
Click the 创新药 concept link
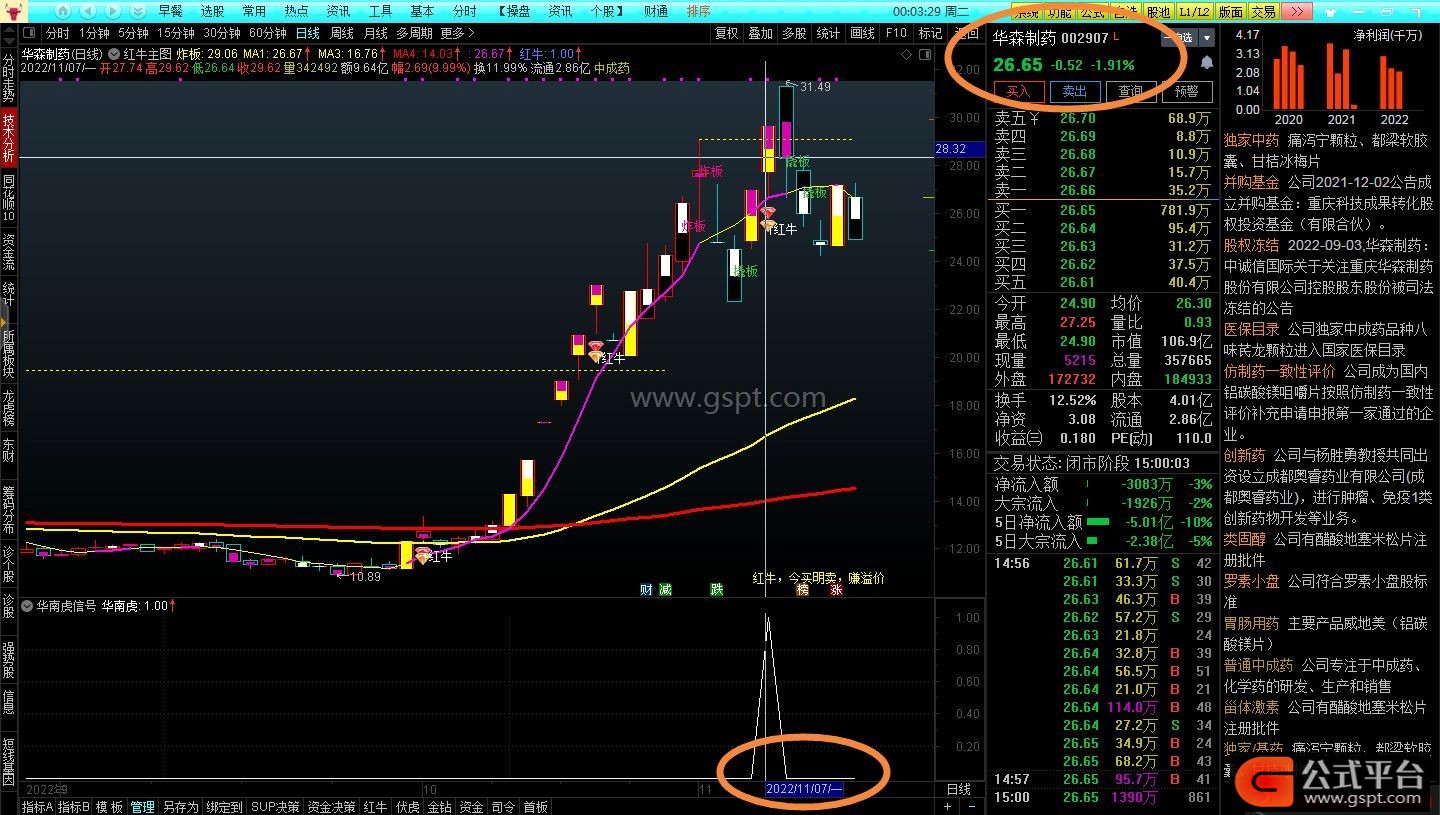pyautogui.click(x=1244, y=456)
